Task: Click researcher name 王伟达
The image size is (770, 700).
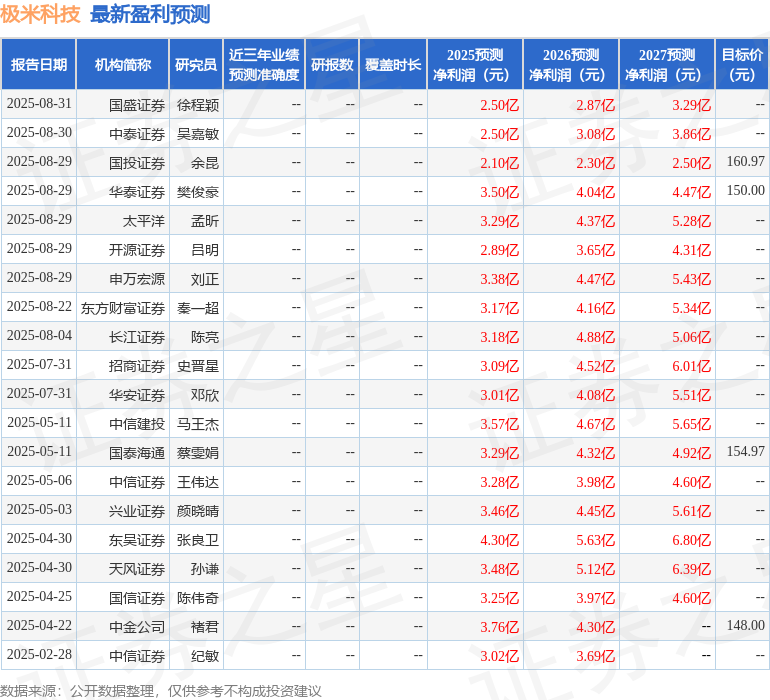Action: coord(198,482)
